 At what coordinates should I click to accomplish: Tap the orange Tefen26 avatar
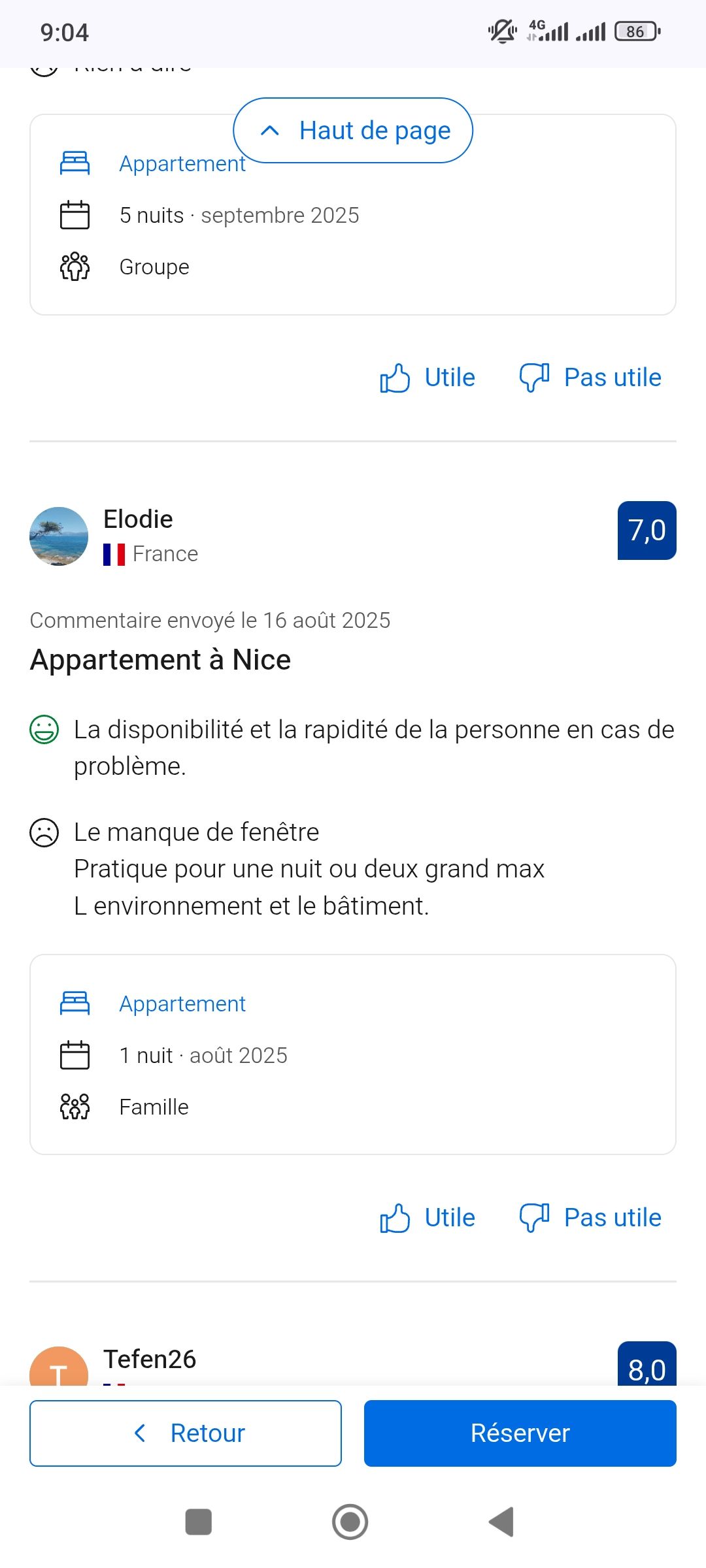pos(59,1368)
